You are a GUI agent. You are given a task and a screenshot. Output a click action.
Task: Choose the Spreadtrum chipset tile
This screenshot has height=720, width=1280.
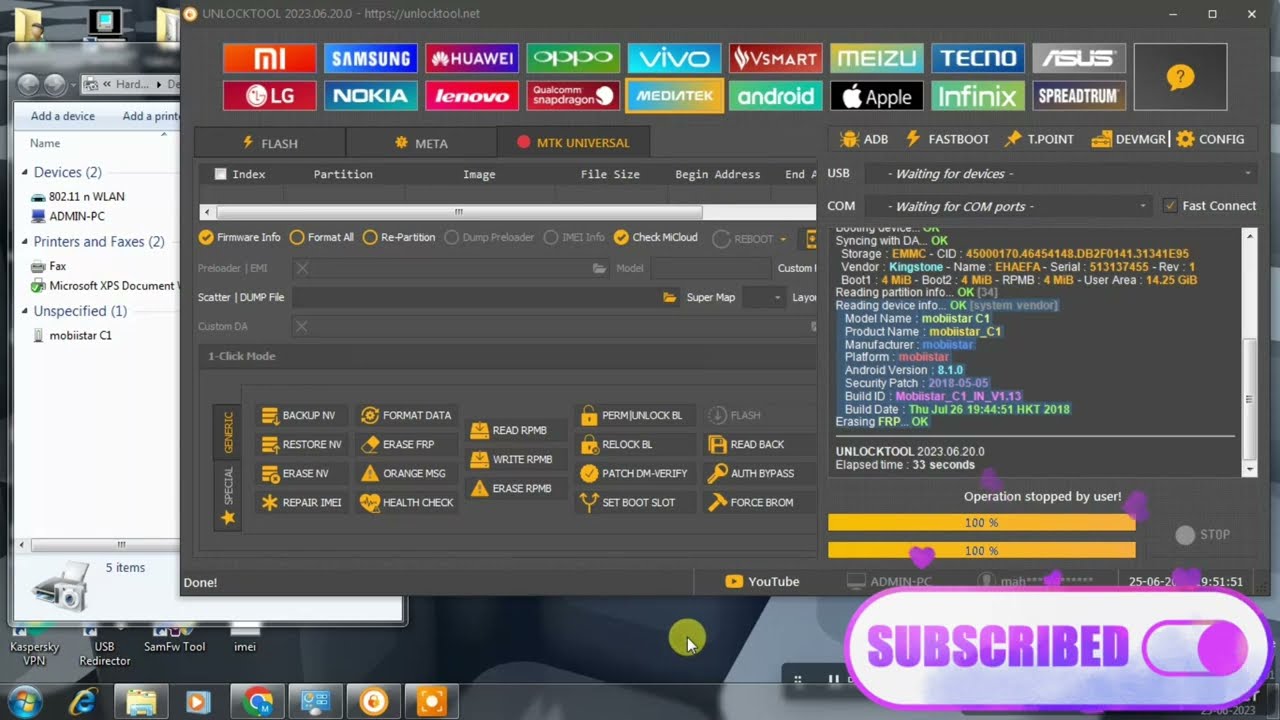click(x=1079, y=96)
